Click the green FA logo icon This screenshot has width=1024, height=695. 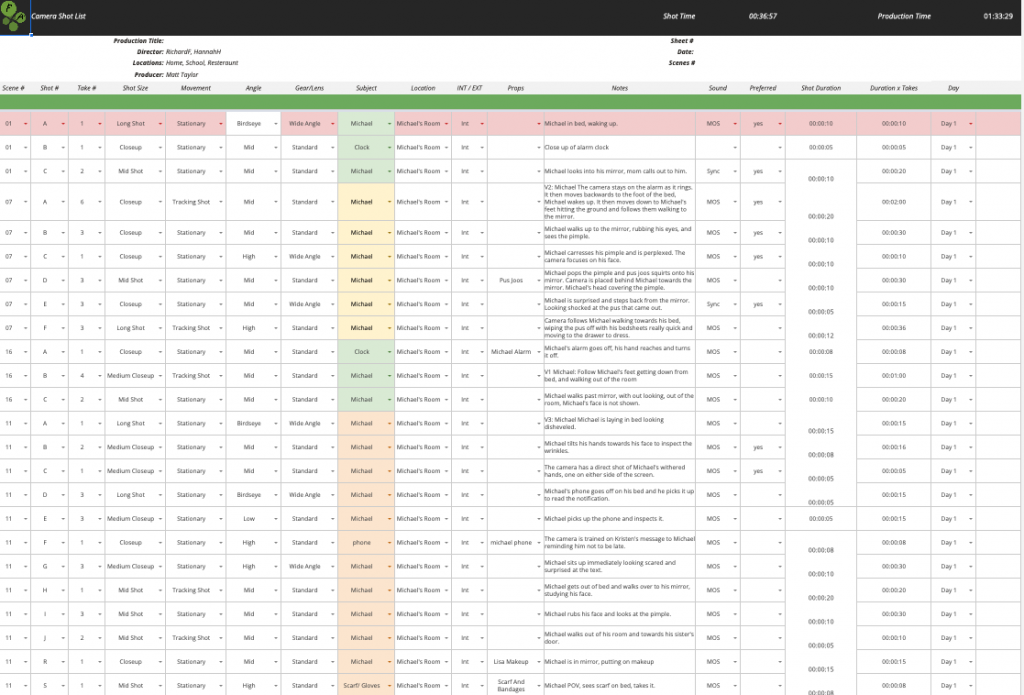pos(14,16)
